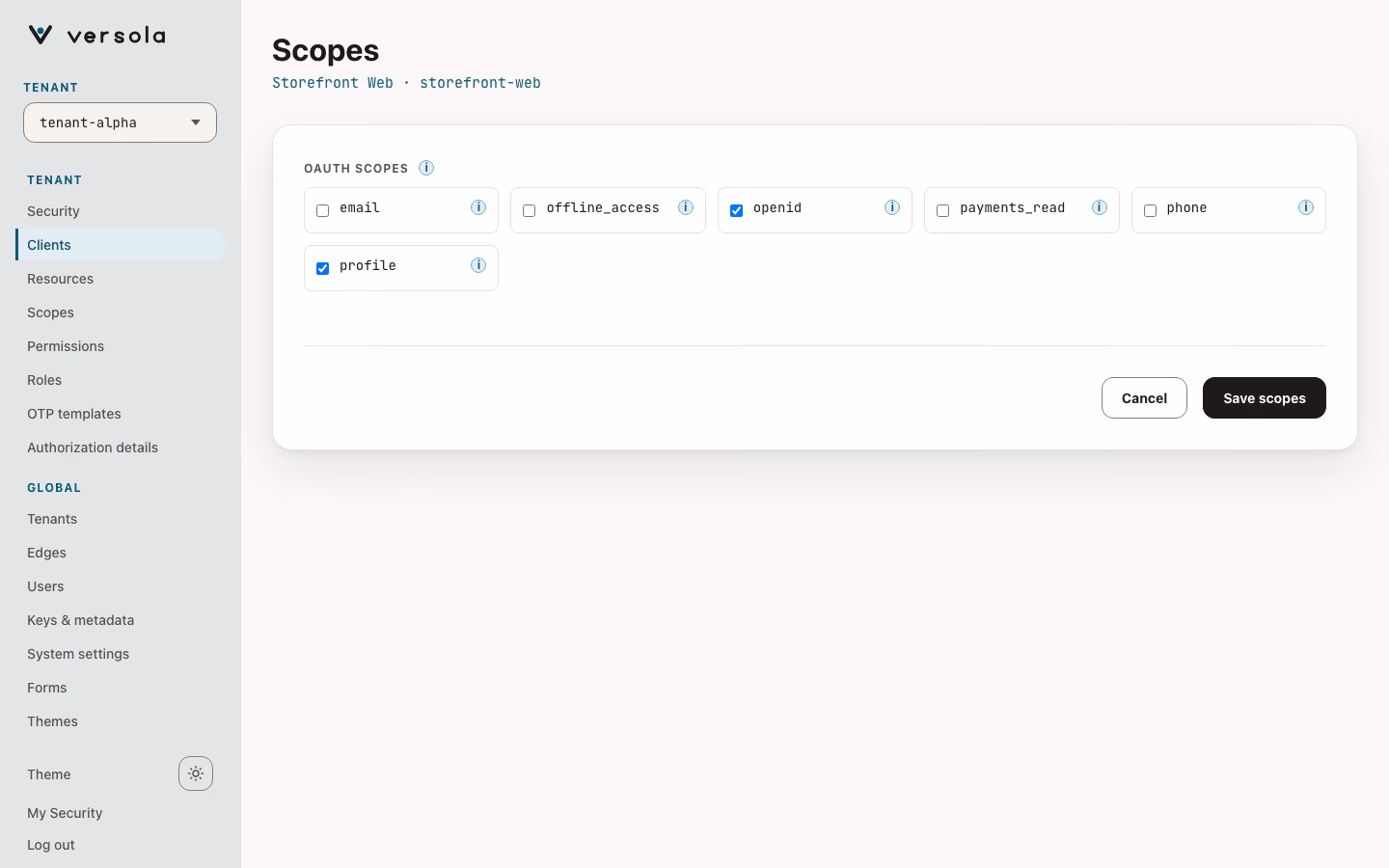Show info for the payments_read scope

[1100, 207]
